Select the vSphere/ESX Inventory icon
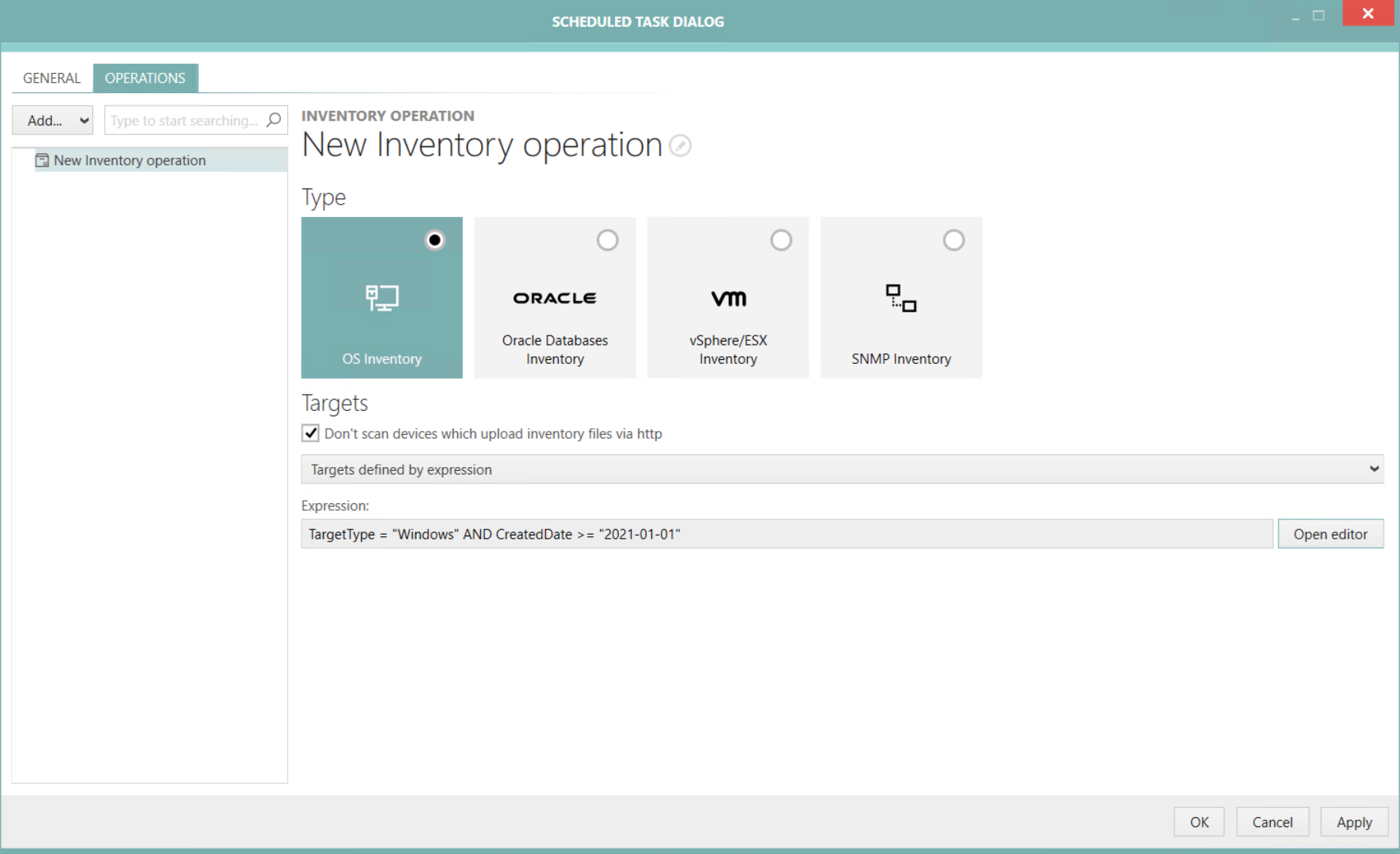 (727, 299)
